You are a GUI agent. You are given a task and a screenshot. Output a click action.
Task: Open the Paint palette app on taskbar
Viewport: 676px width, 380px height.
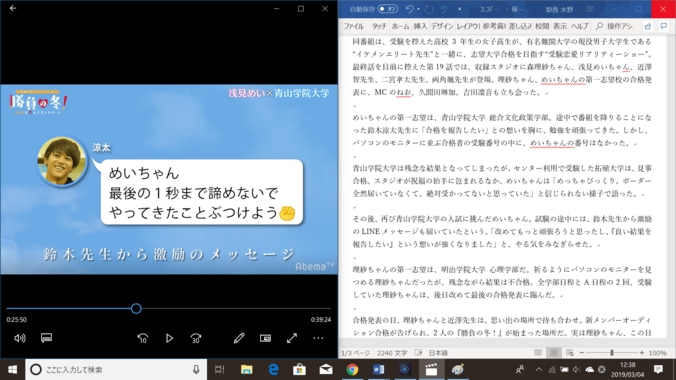457,370
